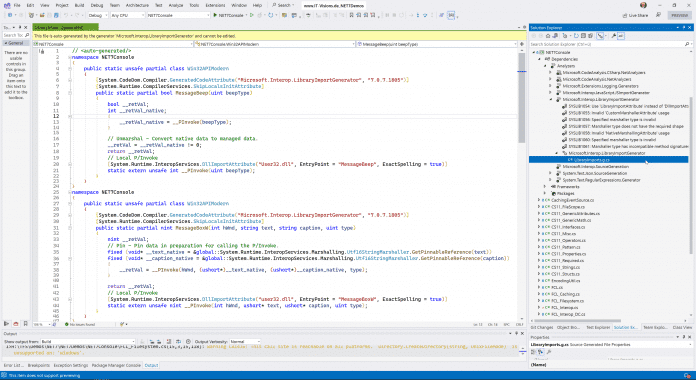Open the NETTConsole.Win32APIModern type navigation dropdown

pyautogui.click(x=275, y=44)
